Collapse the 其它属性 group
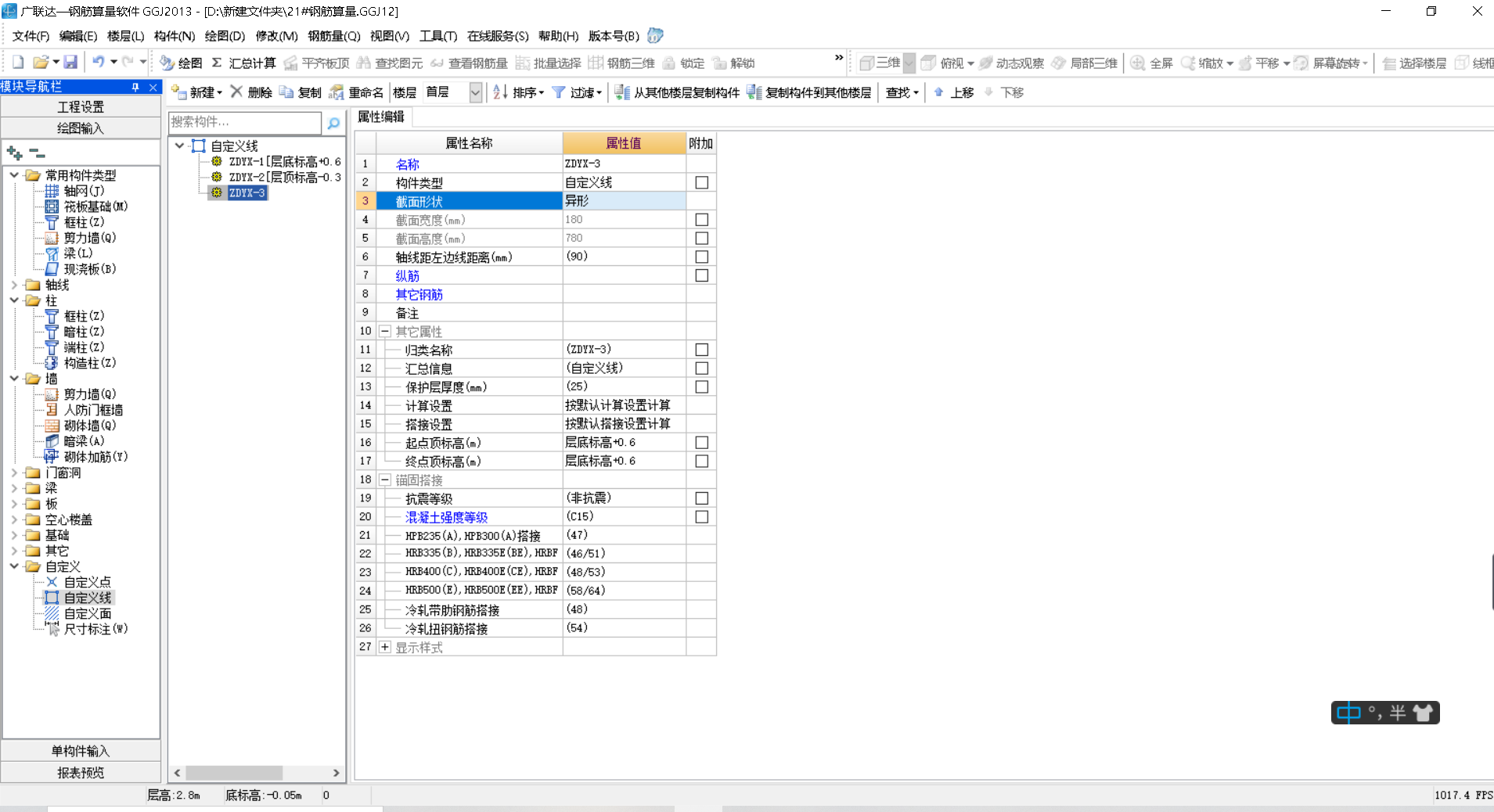1494x812 pixels. (x=385, y=332)
